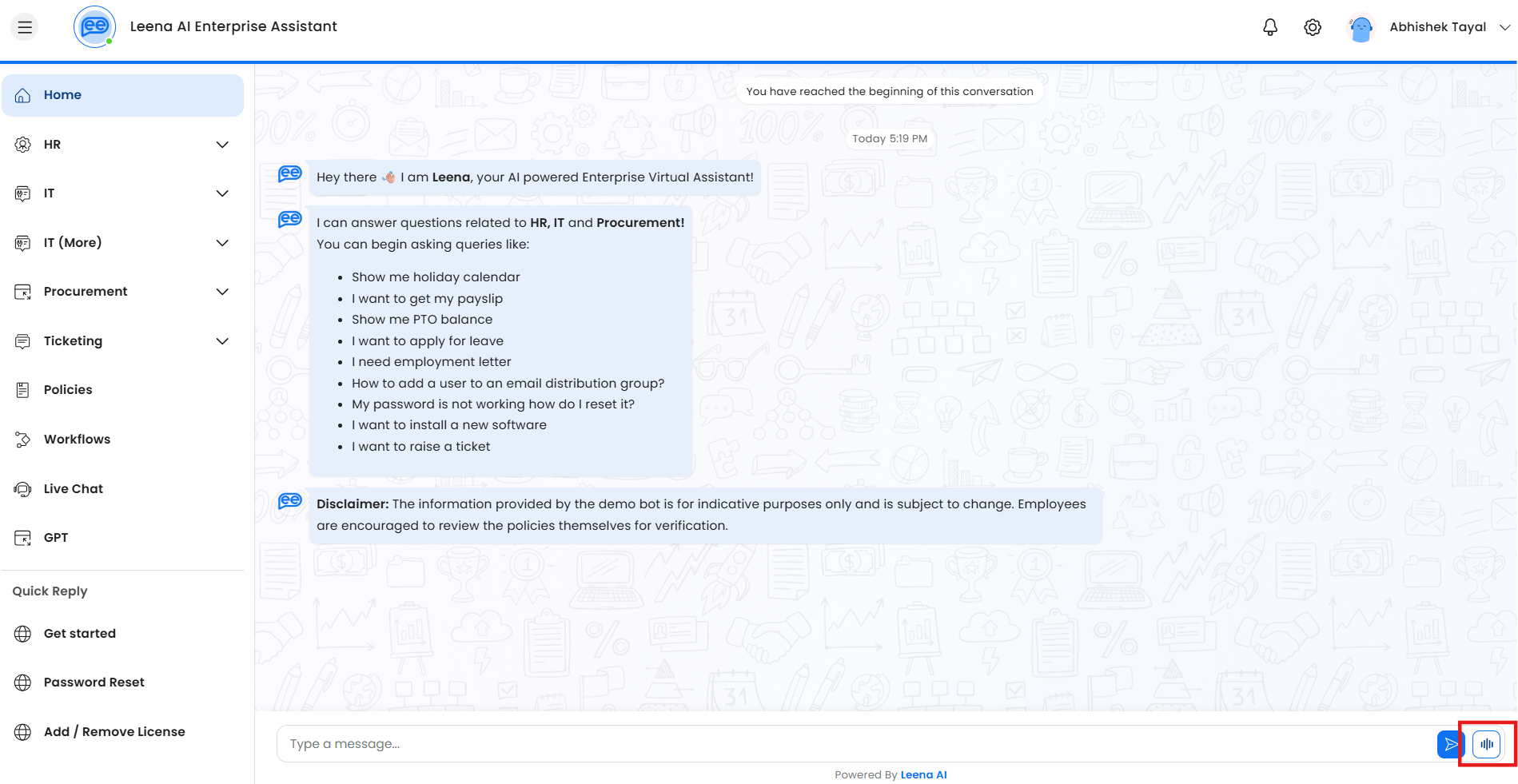
Task: Click the Disclaimer message bubble
Action: pyautogui.click(x=705, y=515)
